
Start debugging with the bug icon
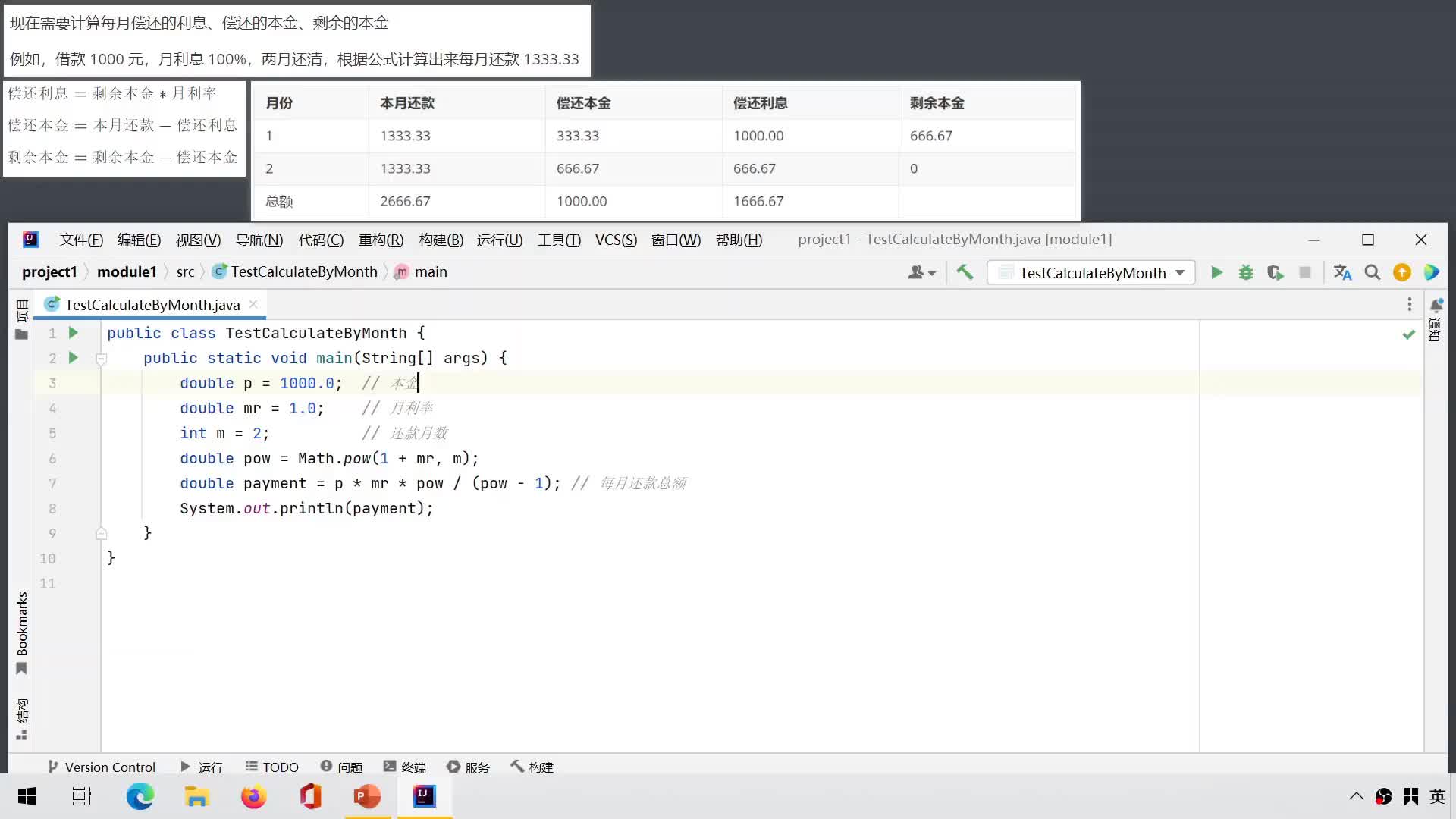tap(1245, 272)
